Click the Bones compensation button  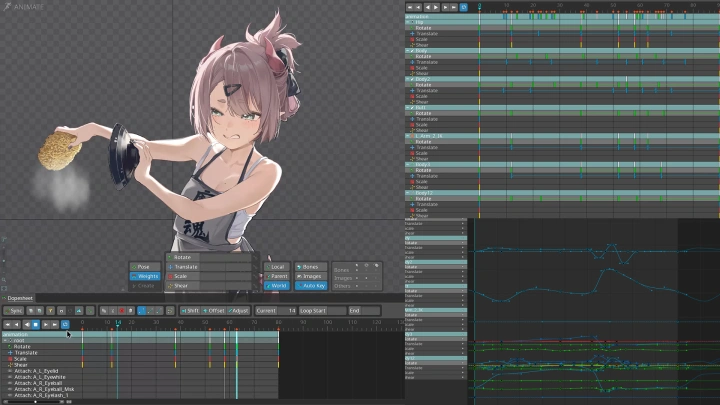311,267
